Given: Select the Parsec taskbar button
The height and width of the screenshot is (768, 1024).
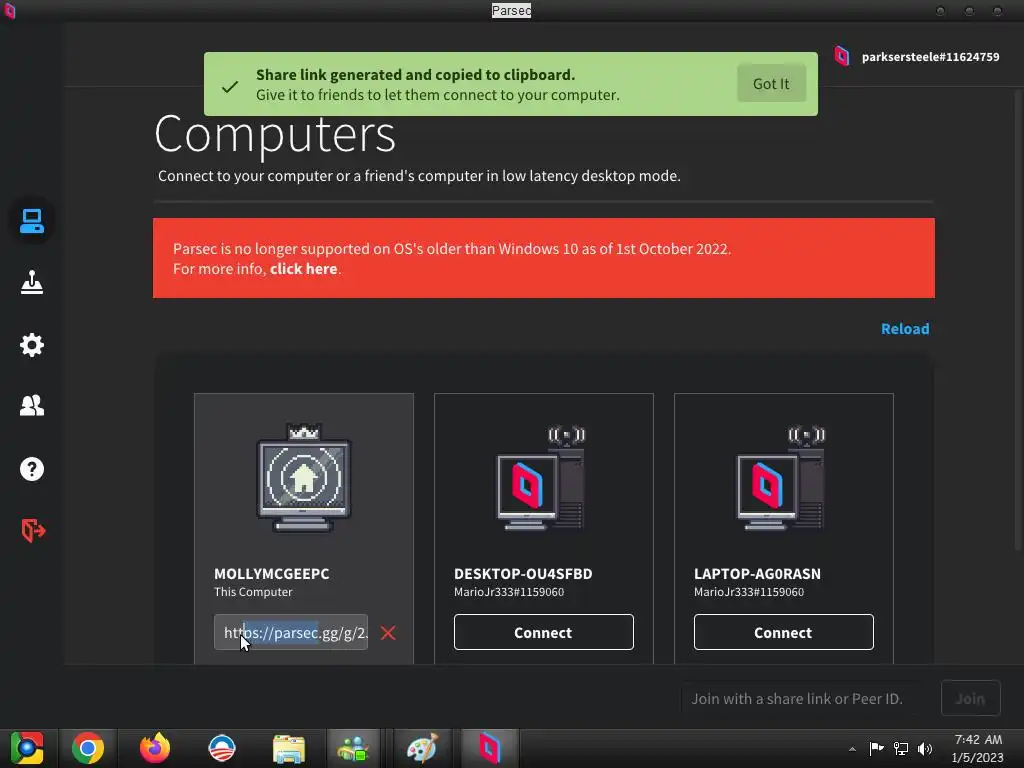Looking at the screenshot, I should pyautogui.click(x=490, y=748).
